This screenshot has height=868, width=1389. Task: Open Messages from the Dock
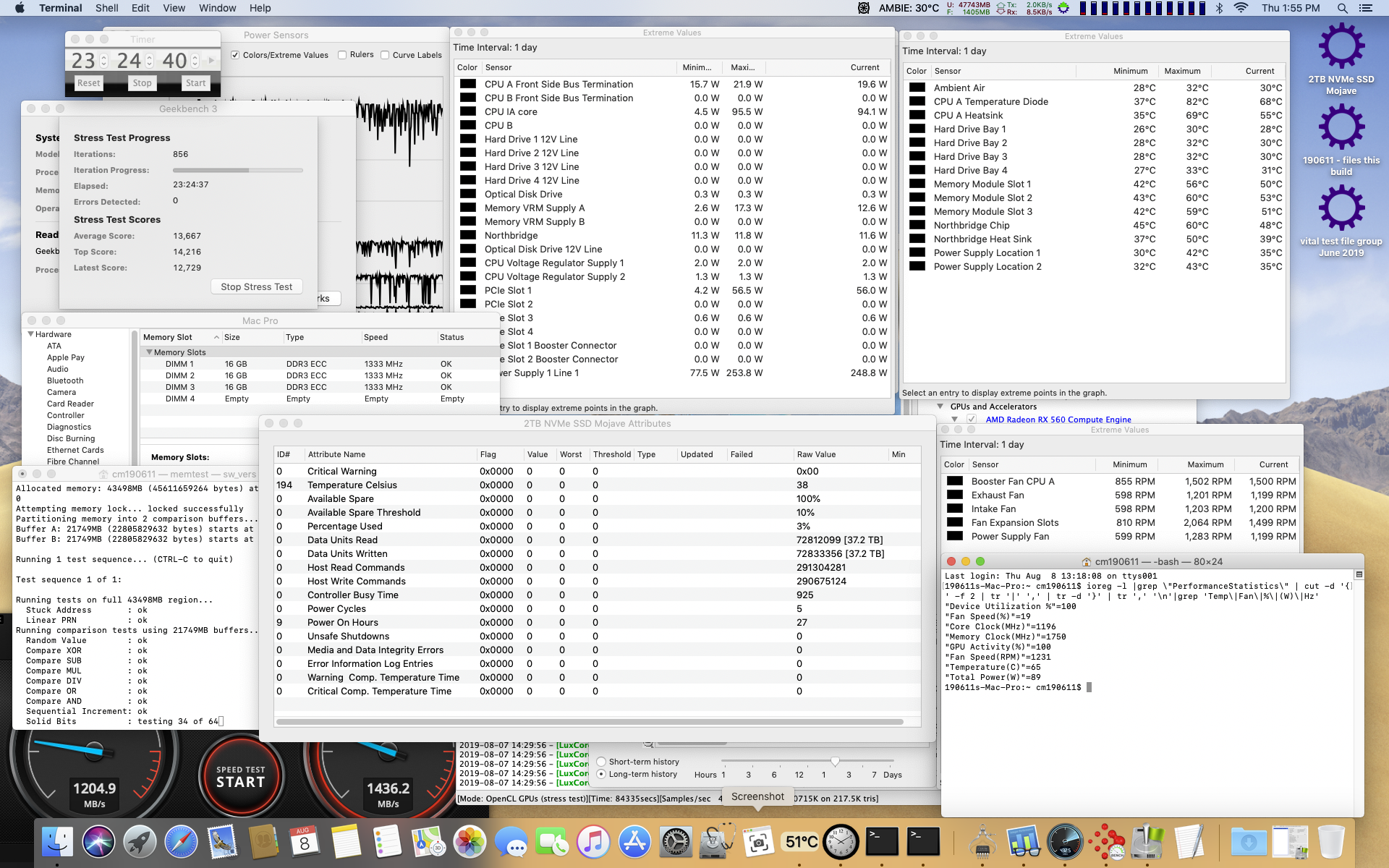point(511,842)
